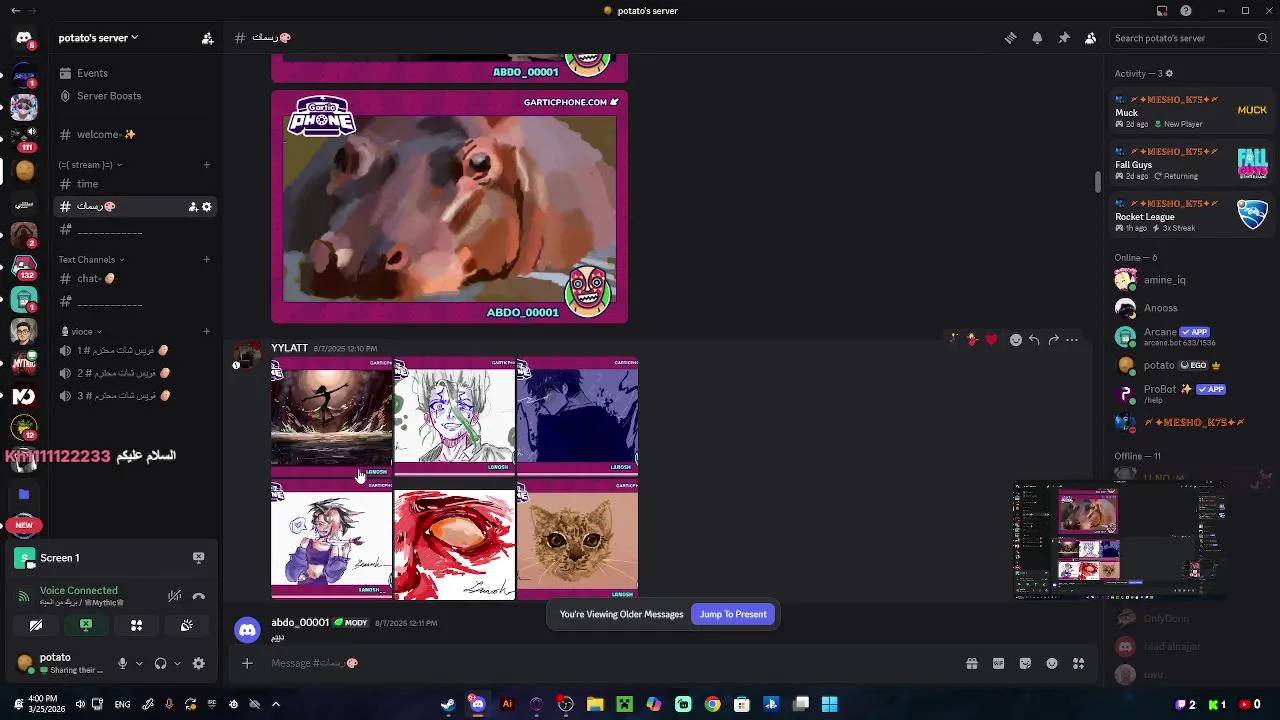Viewport: 1280px width, 720px height.
Task: Stop streaming Screen 1
Action: click(x=198, y=558)
